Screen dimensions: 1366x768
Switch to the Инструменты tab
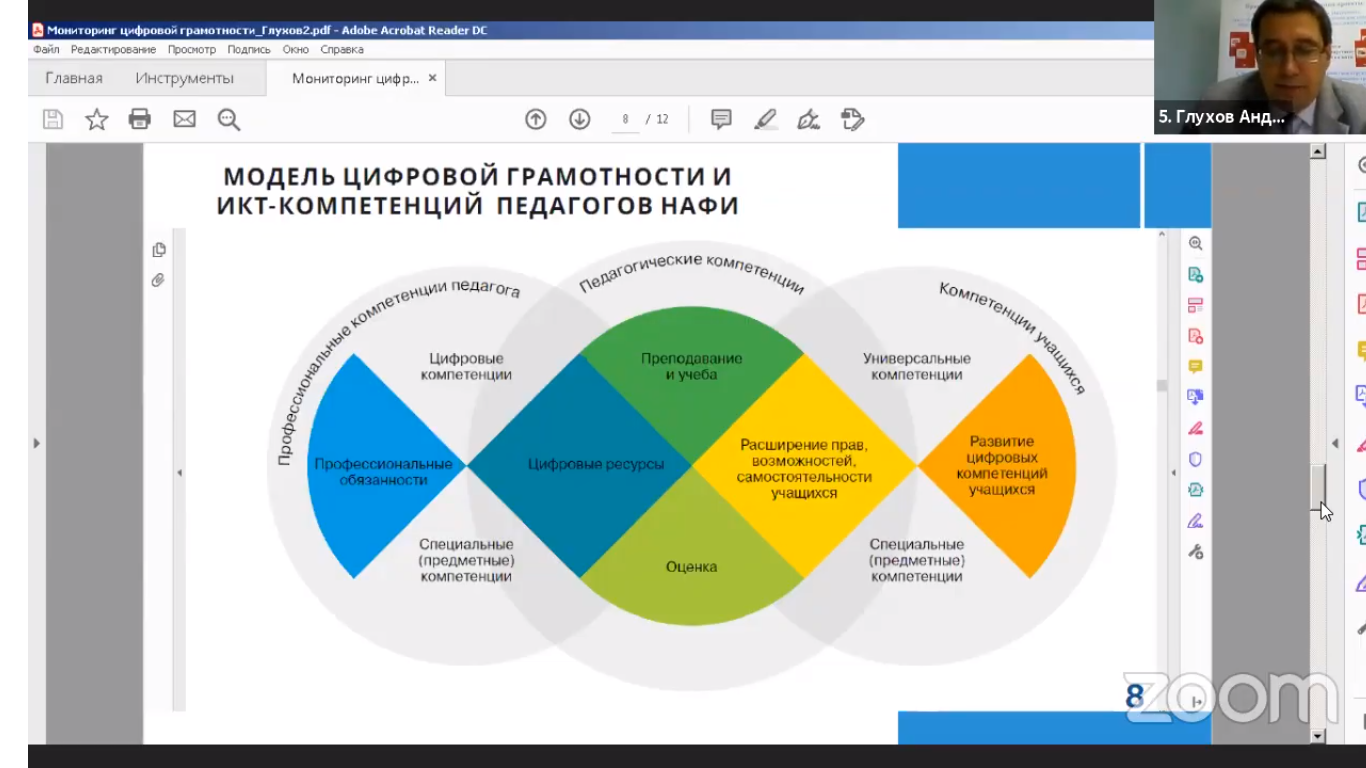[x=185, y=78]
